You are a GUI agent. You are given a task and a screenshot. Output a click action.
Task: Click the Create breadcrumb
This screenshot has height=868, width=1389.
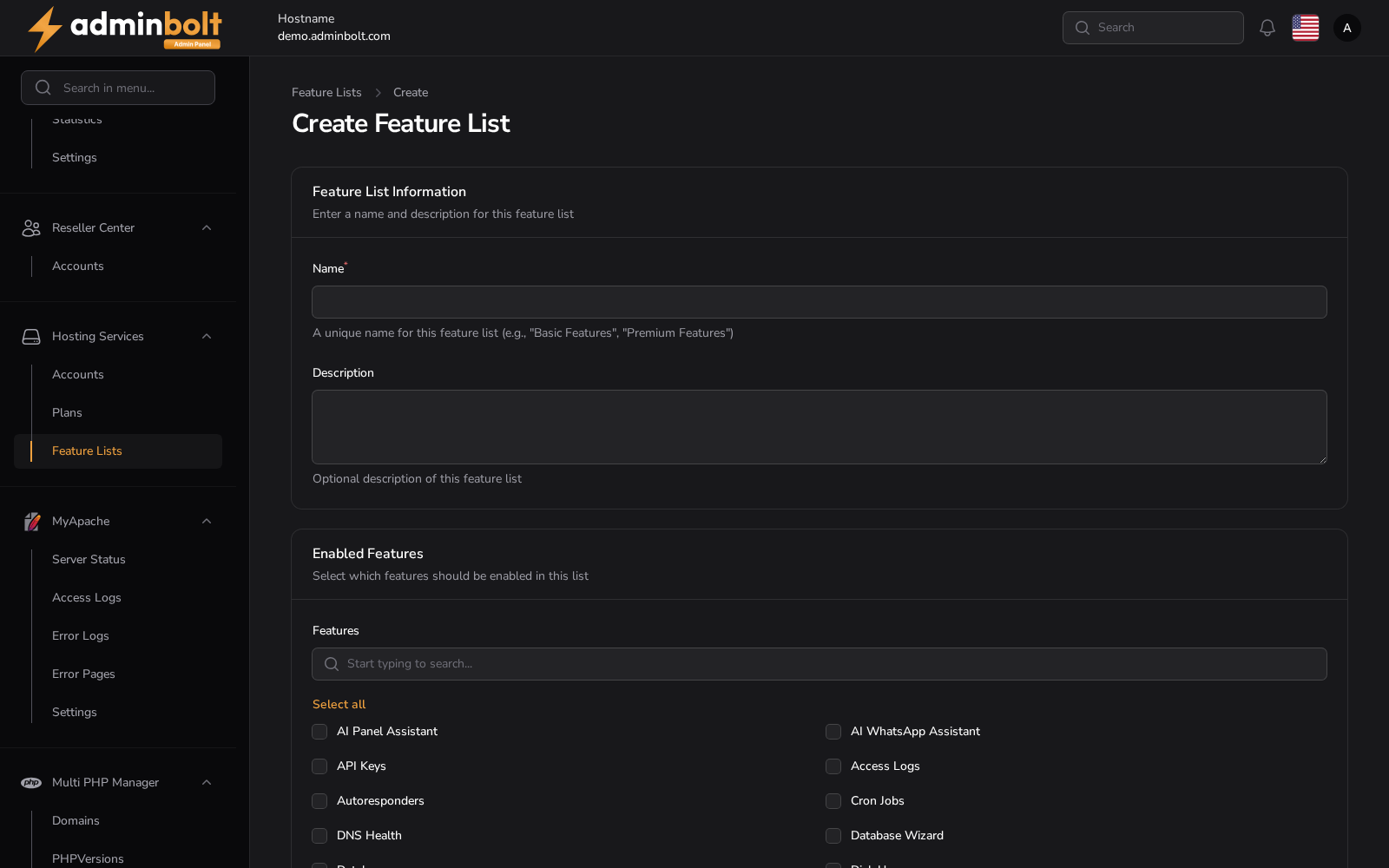point(411,92)
